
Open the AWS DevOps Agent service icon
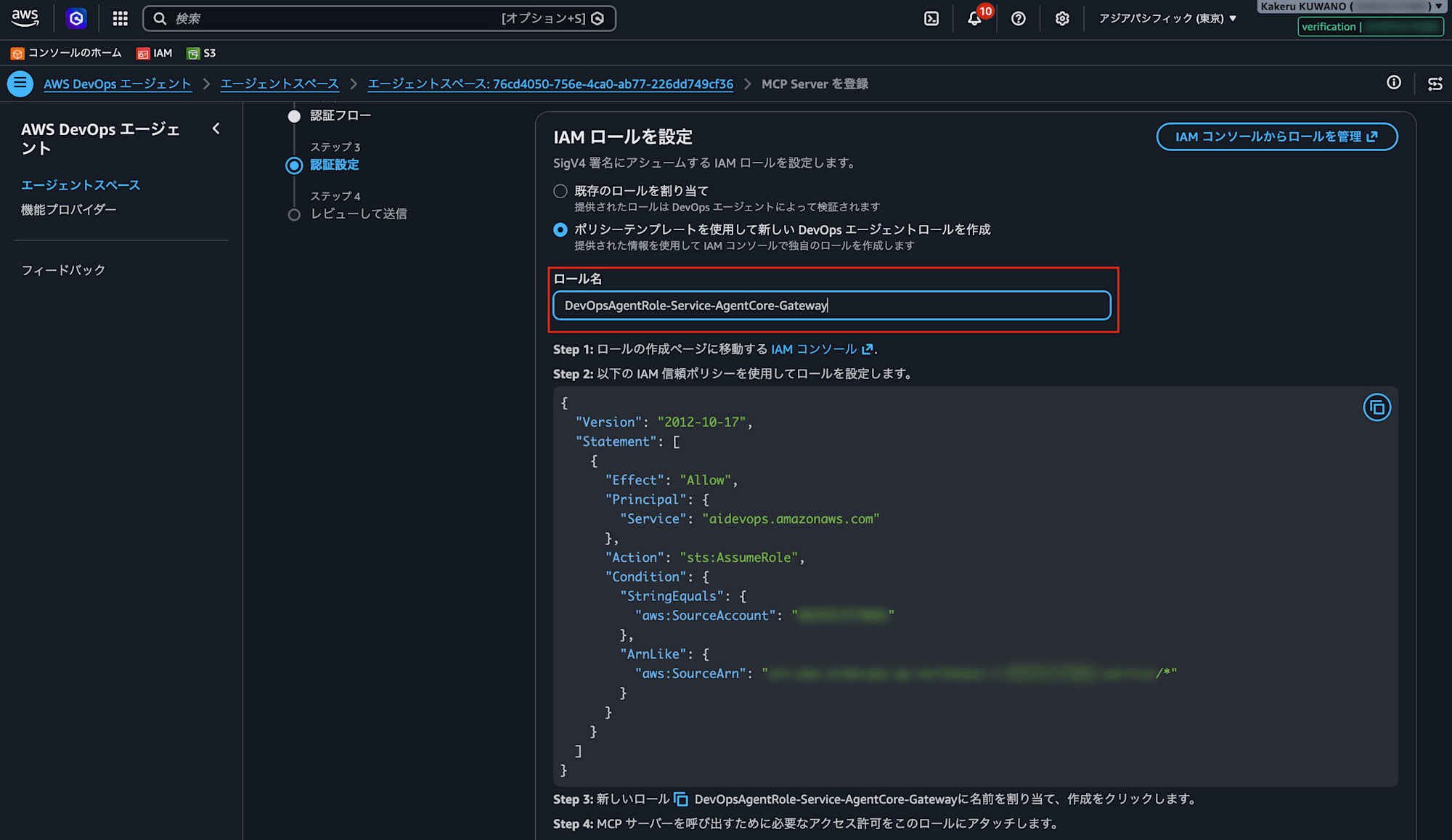pos(76,18)
